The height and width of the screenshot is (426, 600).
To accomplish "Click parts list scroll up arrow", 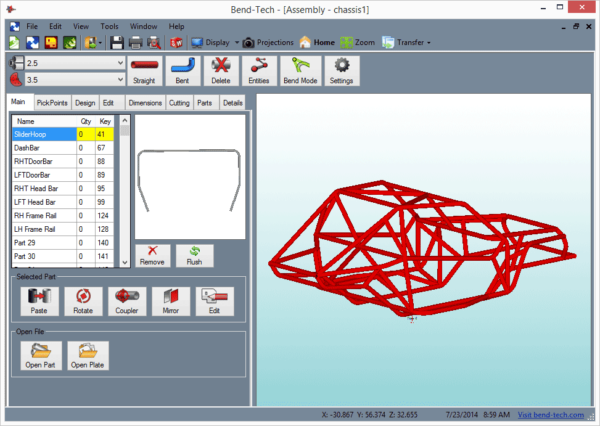I will click(125, 120).
